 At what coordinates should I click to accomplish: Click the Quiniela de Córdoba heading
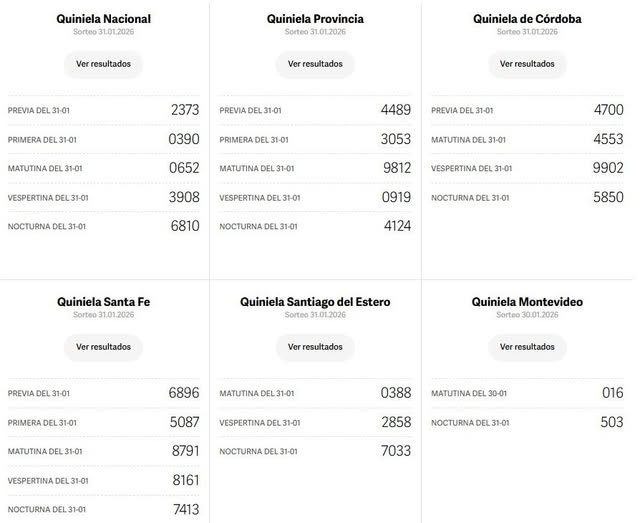(527, 19)
